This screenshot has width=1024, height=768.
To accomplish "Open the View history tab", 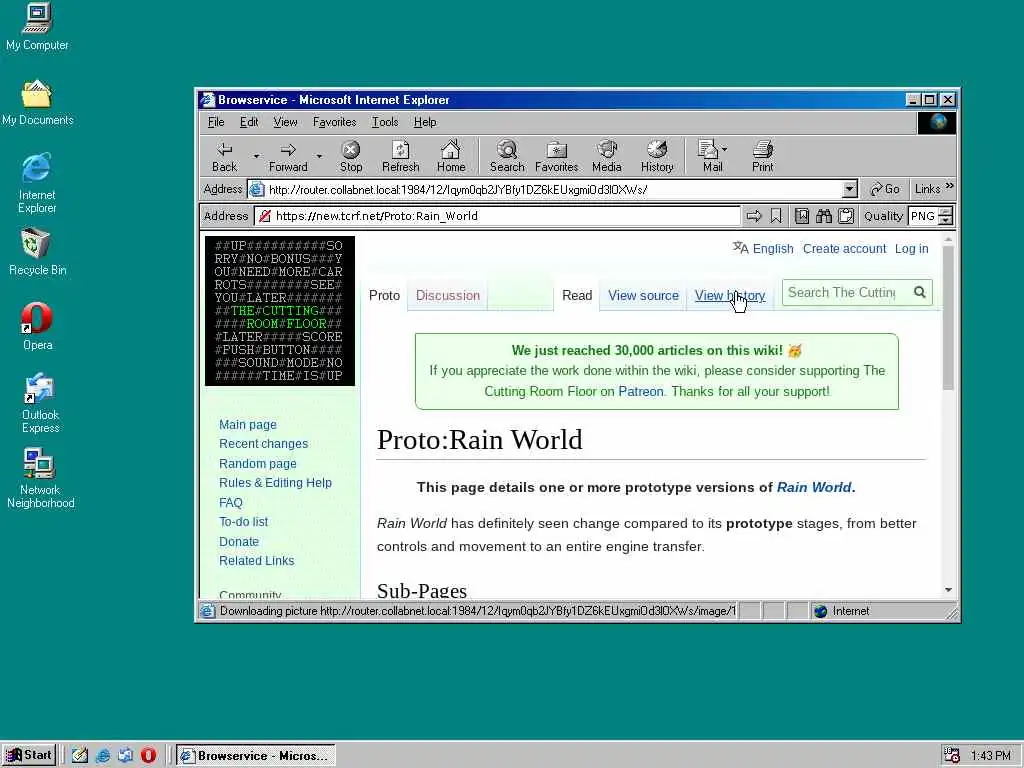I will point(729,295).
